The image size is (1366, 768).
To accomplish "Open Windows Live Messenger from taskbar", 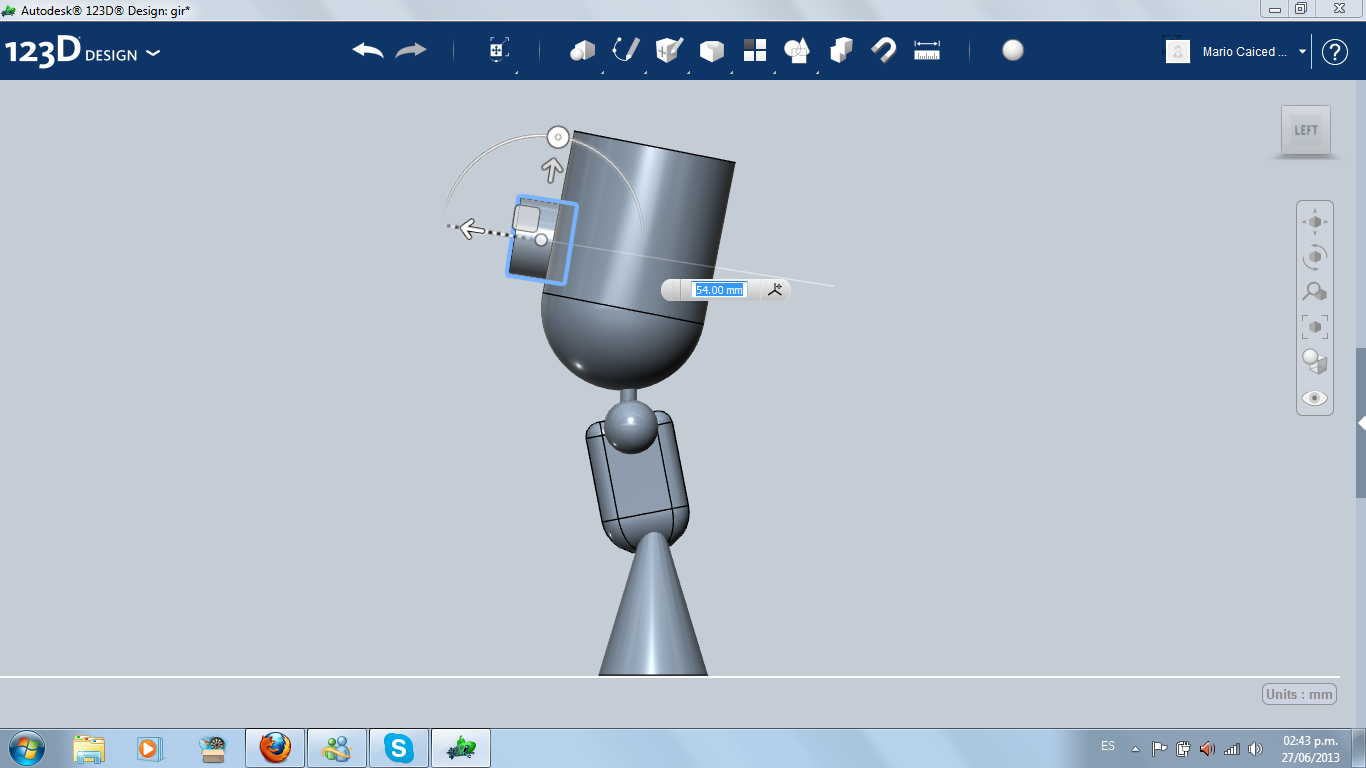I will click(x=337, y=748).
